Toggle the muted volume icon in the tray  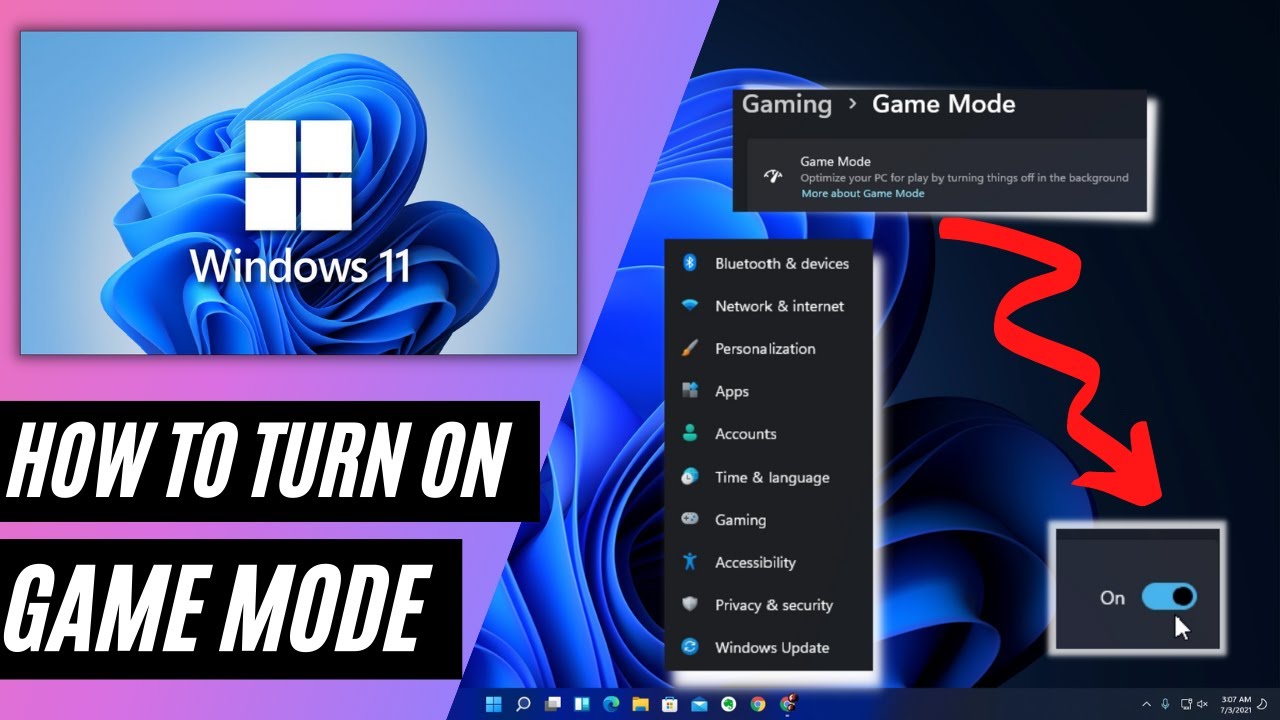tap(1202, 704)
